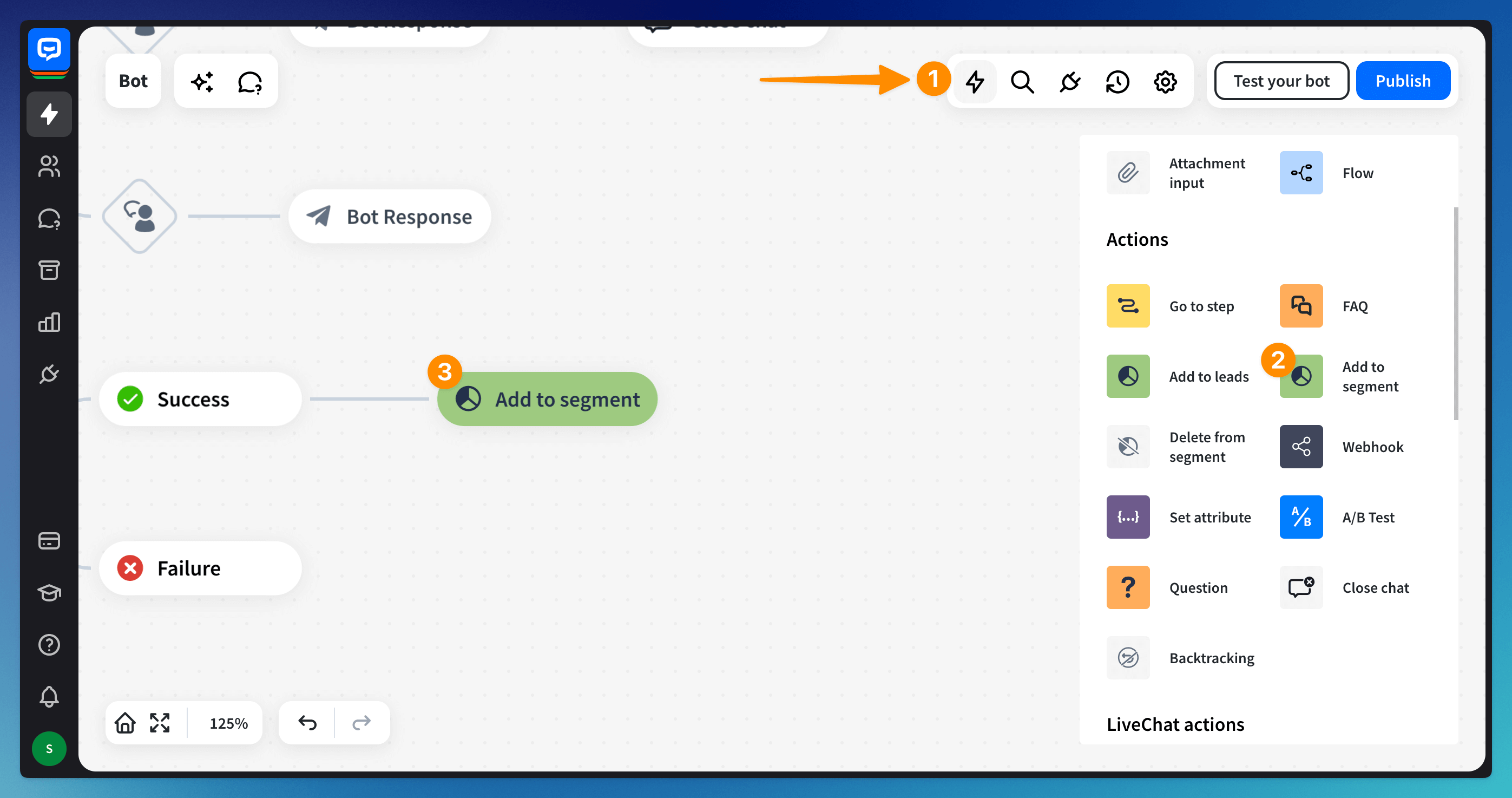Click Test your bot button
1512x798 pixels.
click(x=1281, y=81)
